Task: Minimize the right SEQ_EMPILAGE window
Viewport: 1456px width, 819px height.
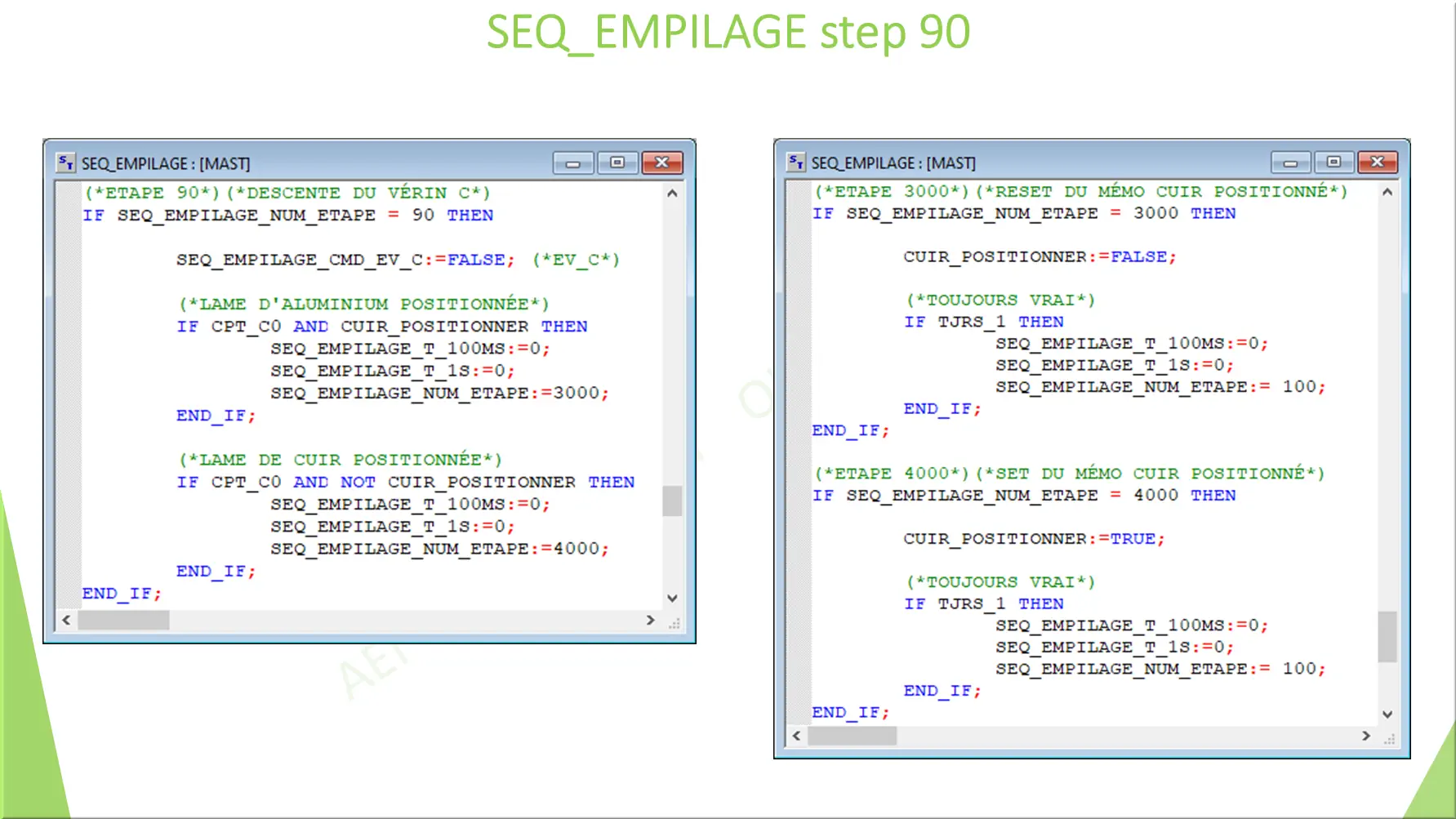Action: 1290,162
